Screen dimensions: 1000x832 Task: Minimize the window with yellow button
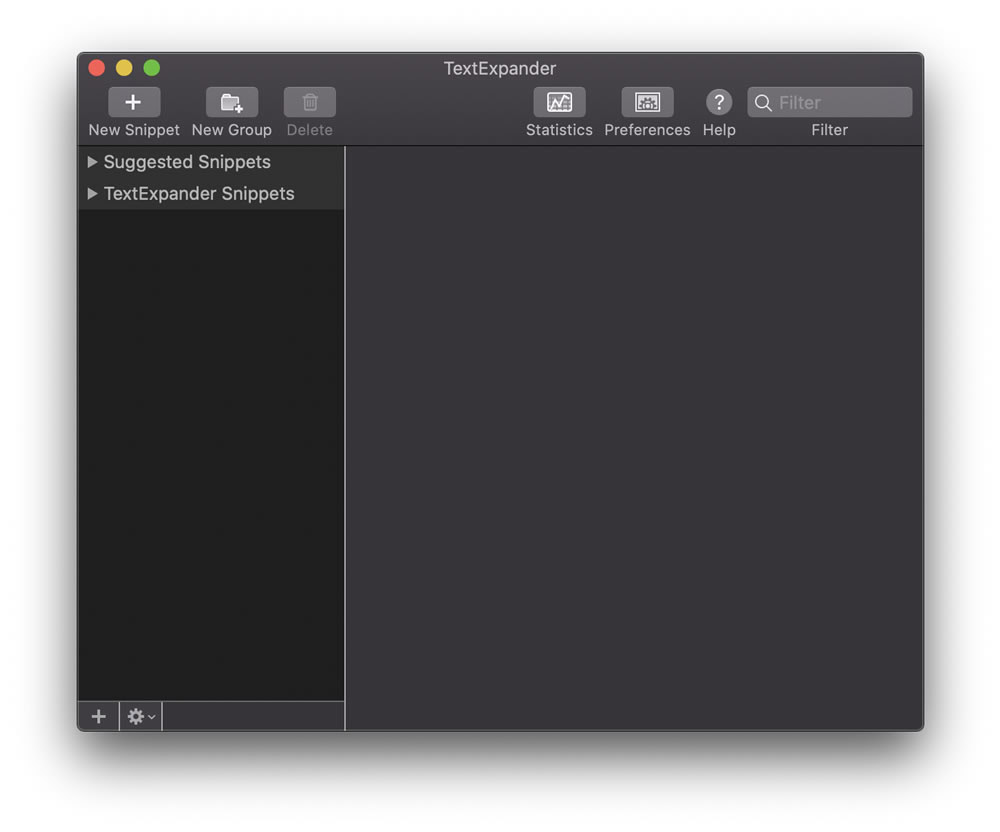click(x=124, y=68)
